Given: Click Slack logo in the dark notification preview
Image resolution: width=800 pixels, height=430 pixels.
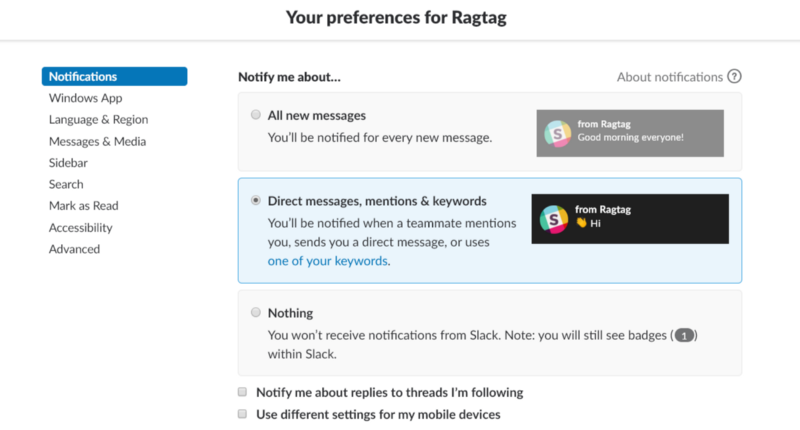Looking at the screenshot, I should click(554, 218).
